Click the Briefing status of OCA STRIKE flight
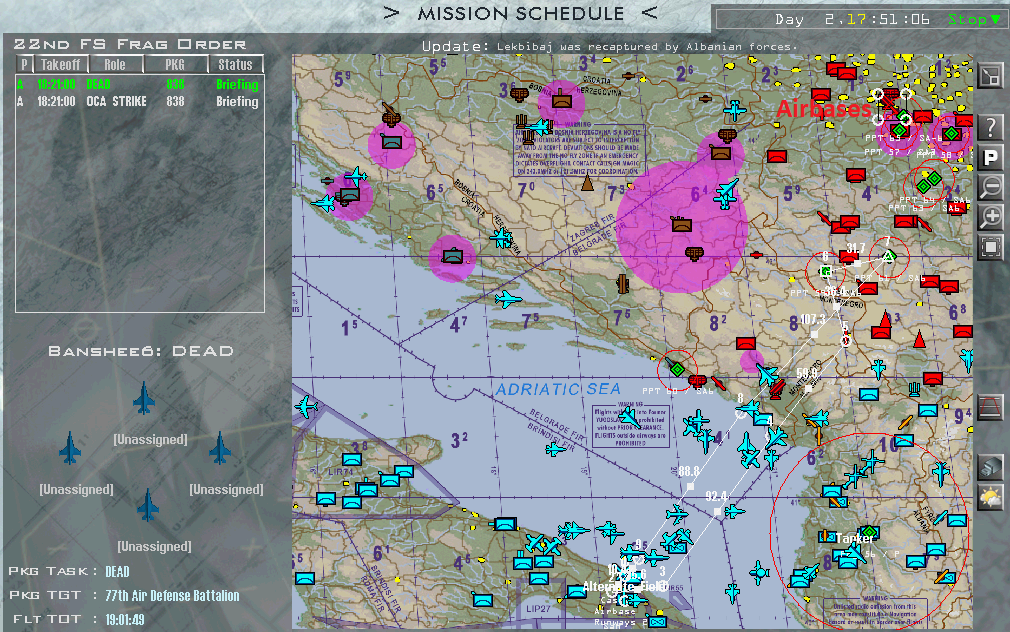This screenshot has height=632, width=1010. (237, 102)
